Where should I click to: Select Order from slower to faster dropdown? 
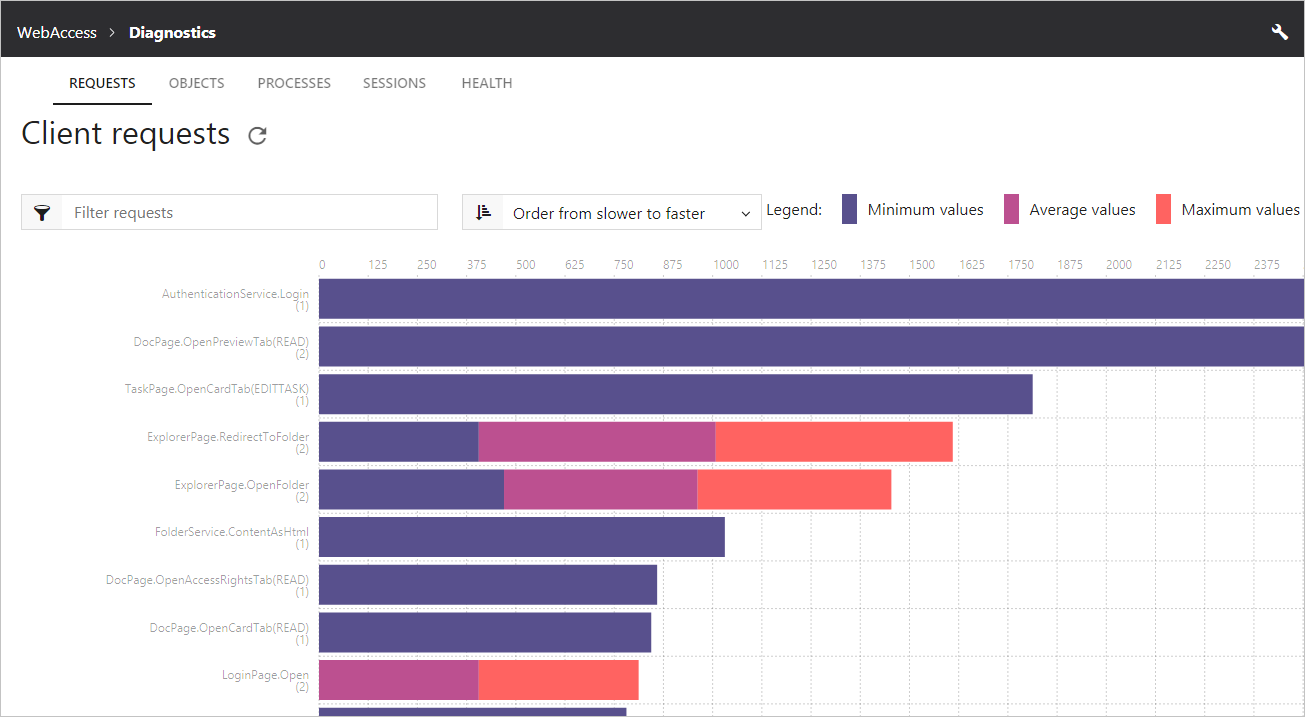[612, 212]
